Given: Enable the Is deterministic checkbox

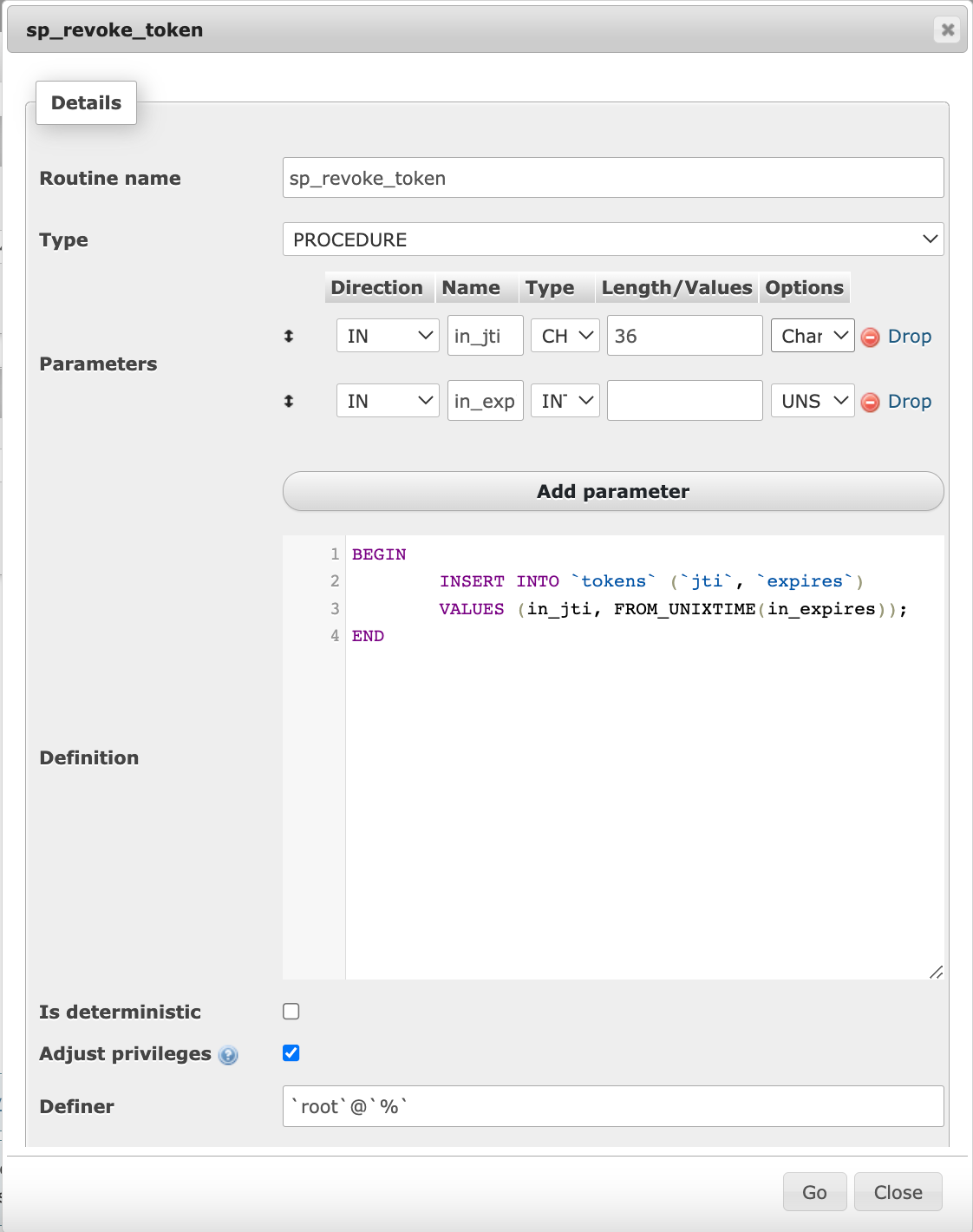Looking at the screenshot, I should (291, 1011).
